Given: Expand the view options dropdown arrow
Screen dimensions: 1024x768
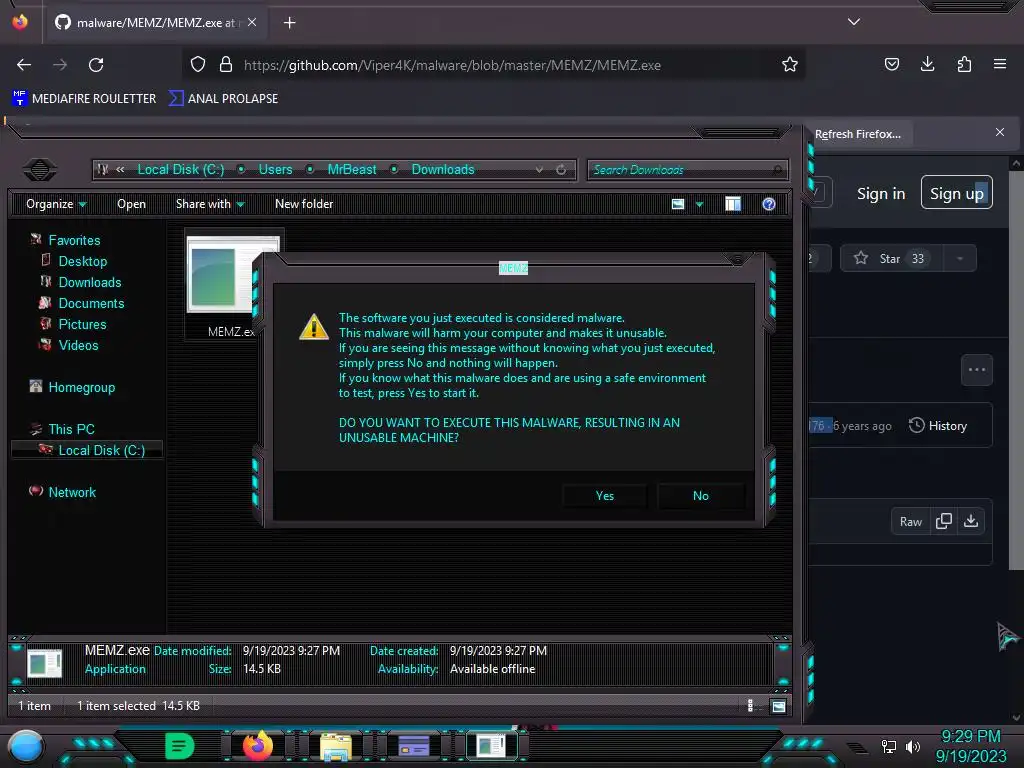Looking at the screenshot, I should tap(699, 204).
